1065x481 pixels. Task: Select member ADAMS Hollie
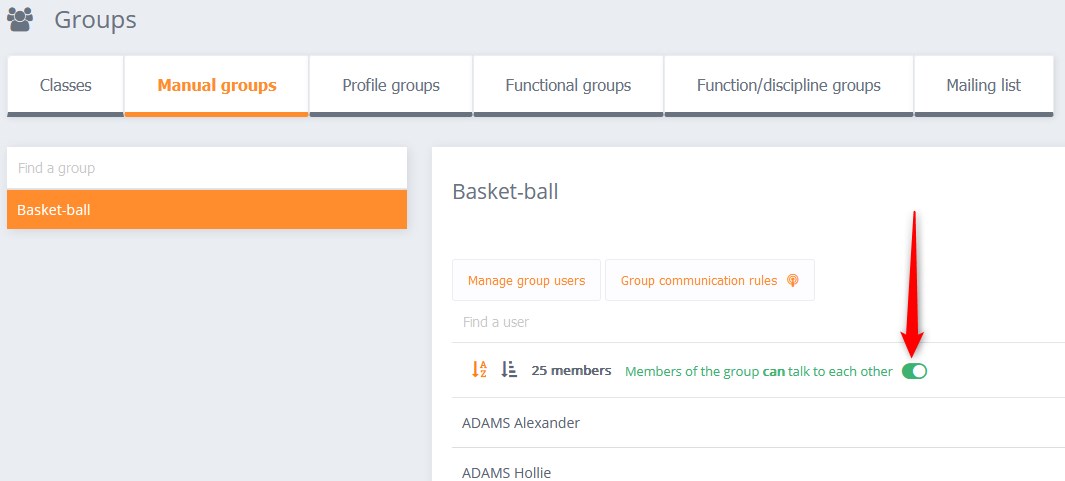[506, 472]
